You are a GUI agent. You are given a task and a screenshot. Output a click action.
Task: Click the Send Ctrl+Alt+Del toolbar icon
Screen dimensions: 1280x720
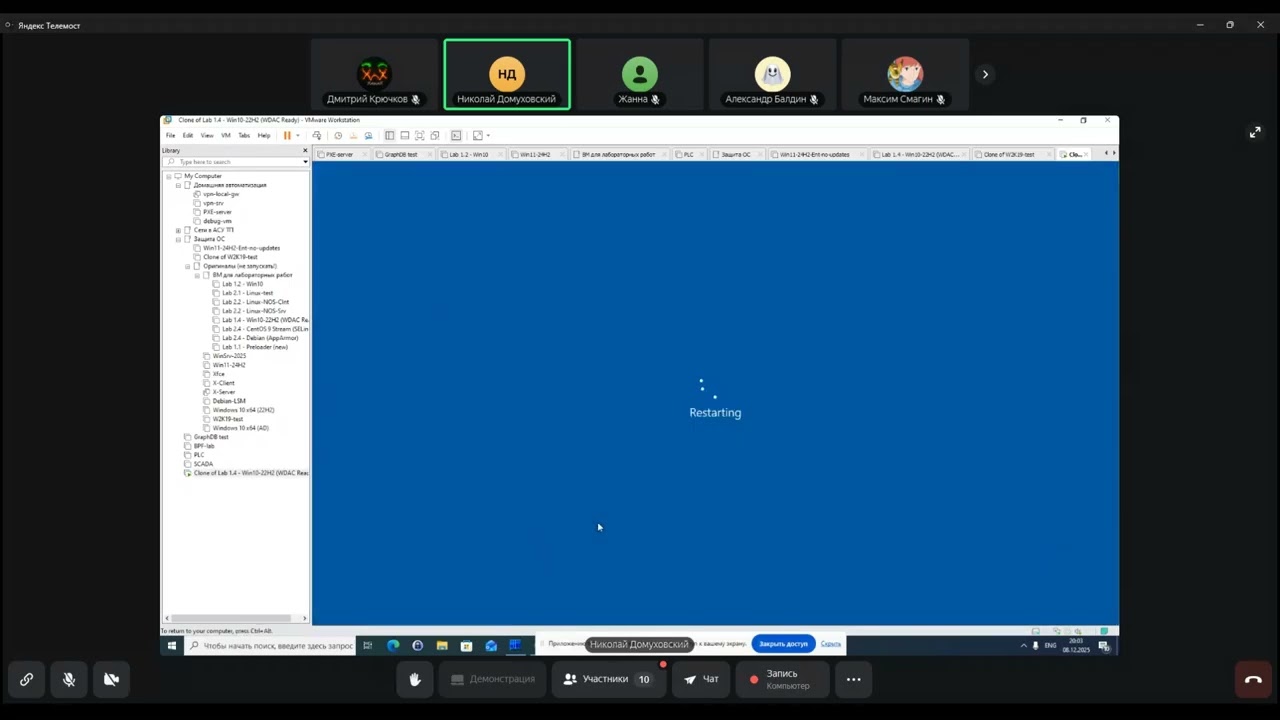tap(317, 135)
